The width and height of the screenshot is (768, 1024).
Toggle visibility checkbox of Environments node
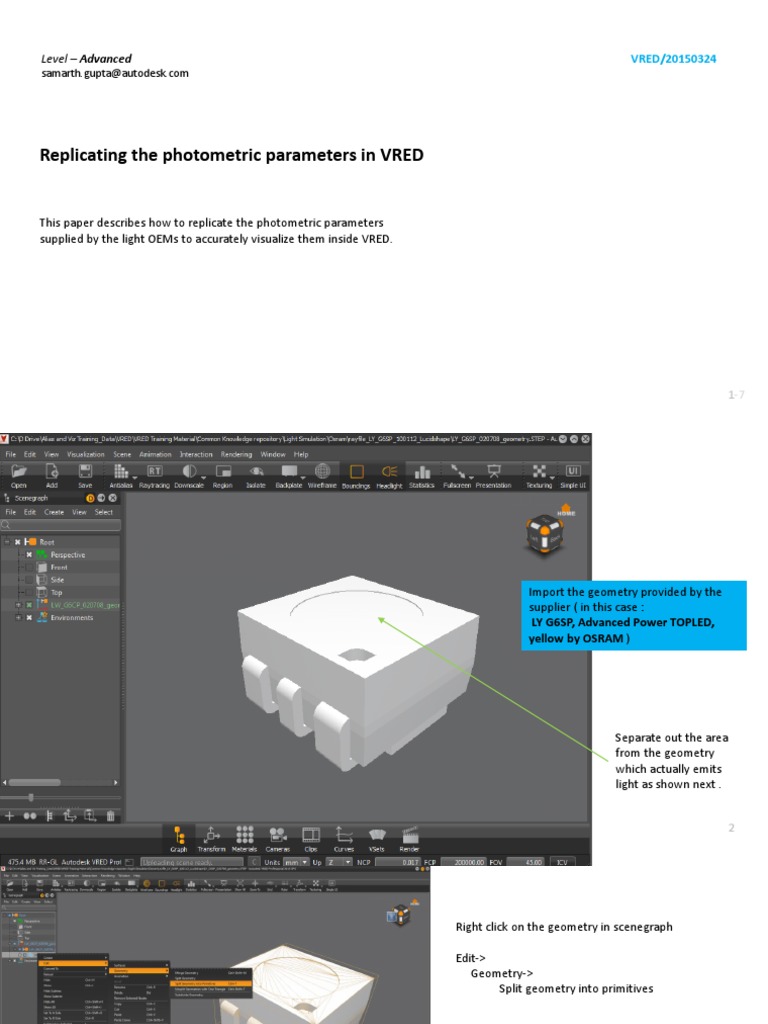click(29, 618)
